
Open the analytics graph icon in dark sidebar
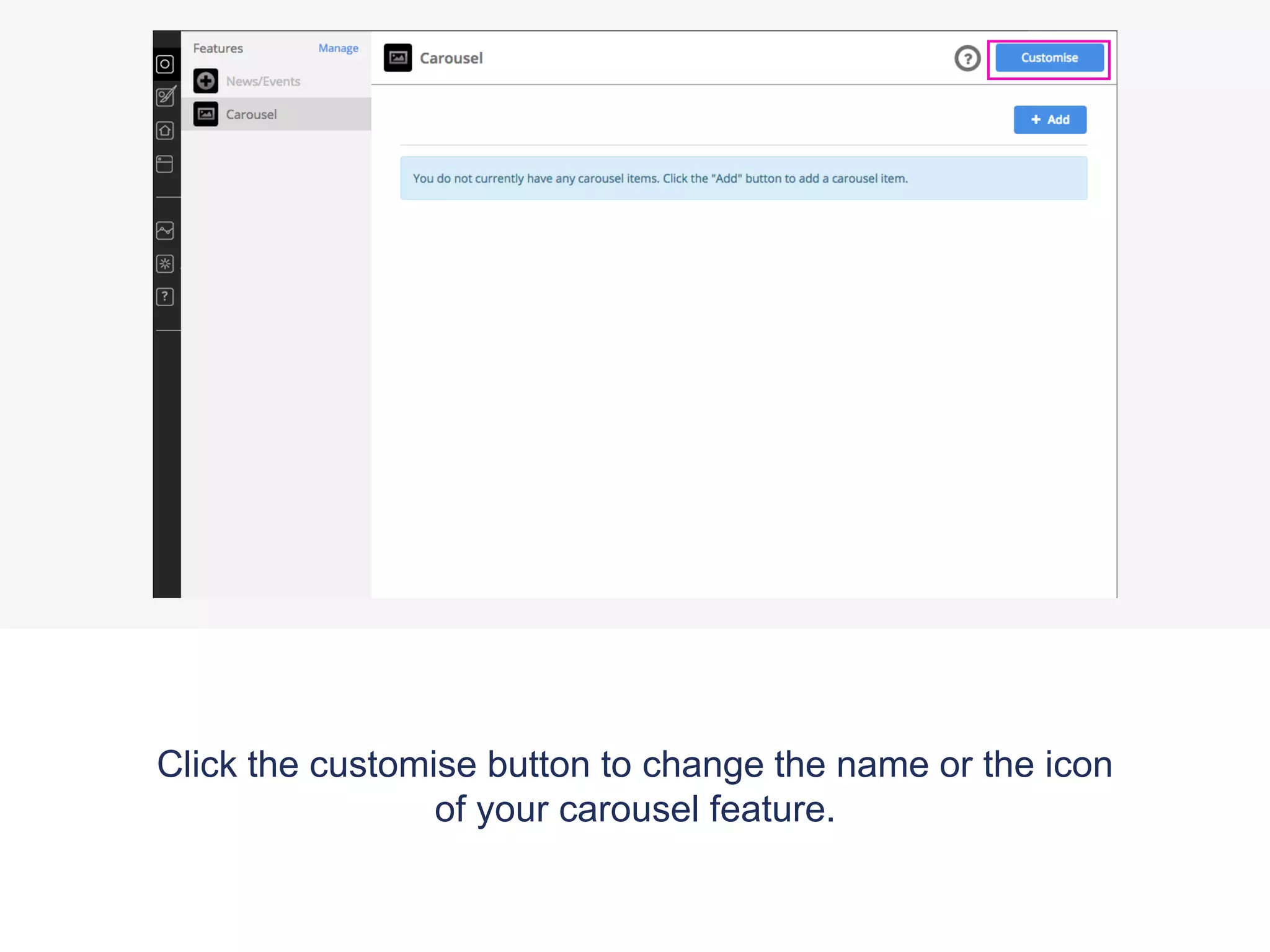click(x=165, y=231)
